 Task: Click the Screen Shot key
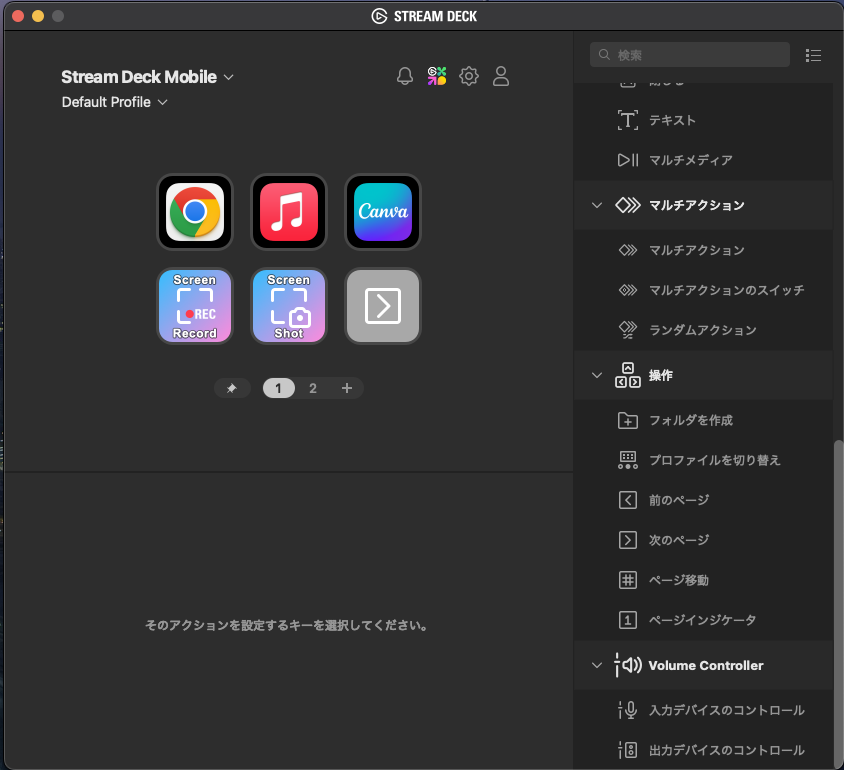click(289, 306)
